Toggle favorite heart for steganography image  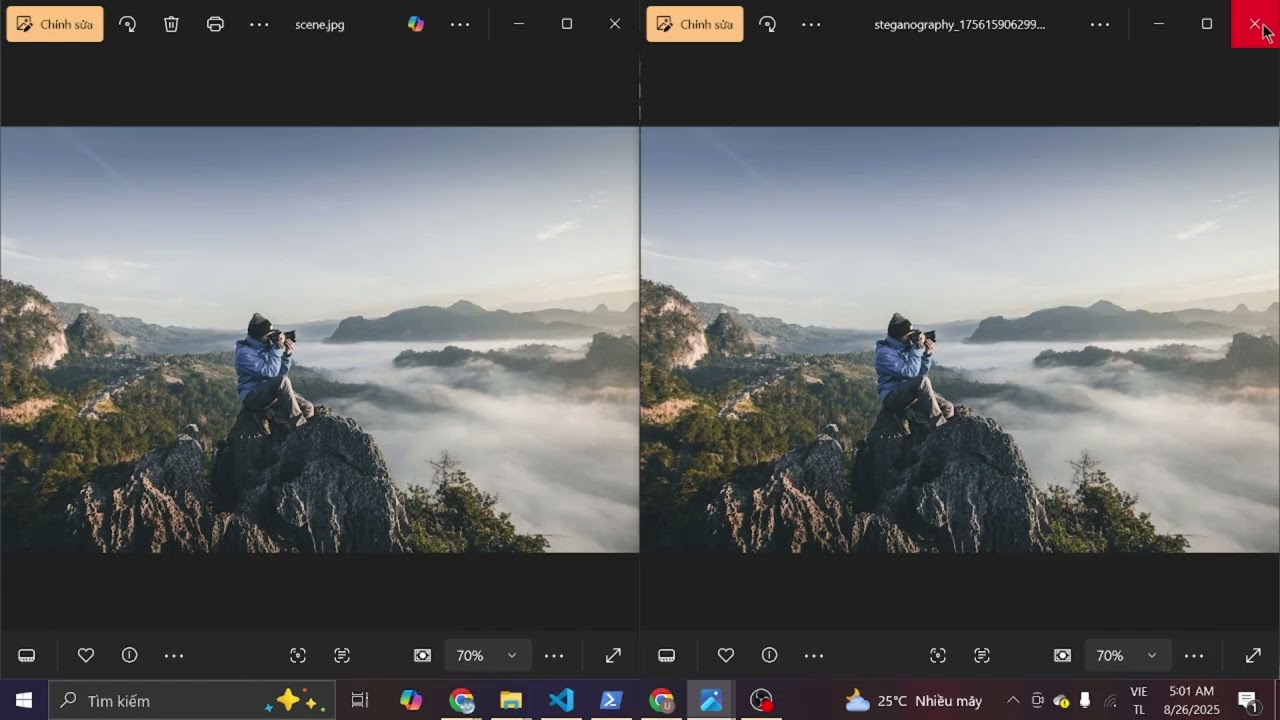[726, 655]
